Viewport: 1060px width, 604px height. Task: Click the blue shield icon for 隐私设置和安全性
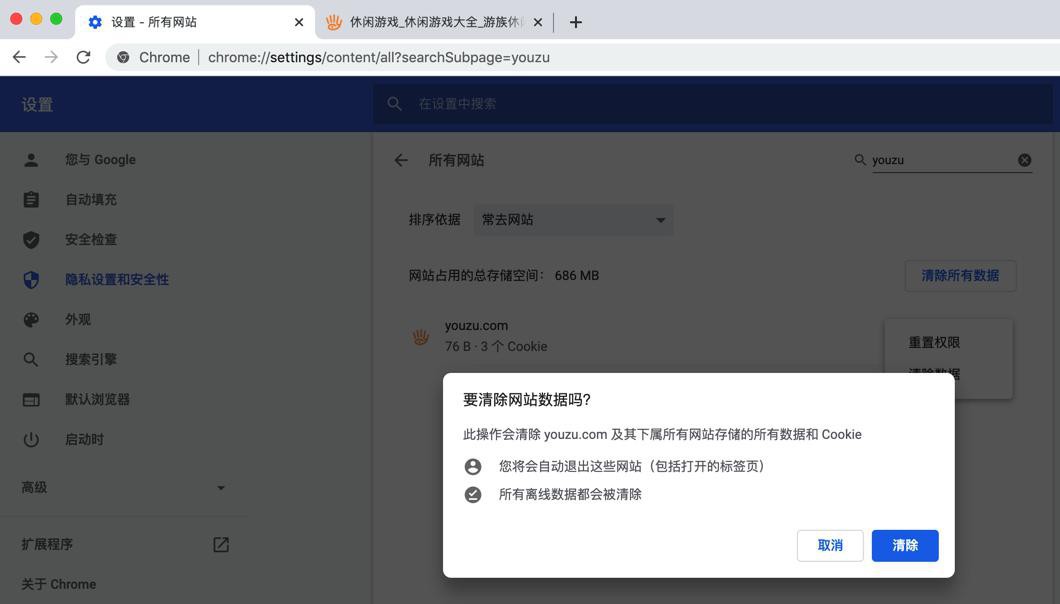31,279
